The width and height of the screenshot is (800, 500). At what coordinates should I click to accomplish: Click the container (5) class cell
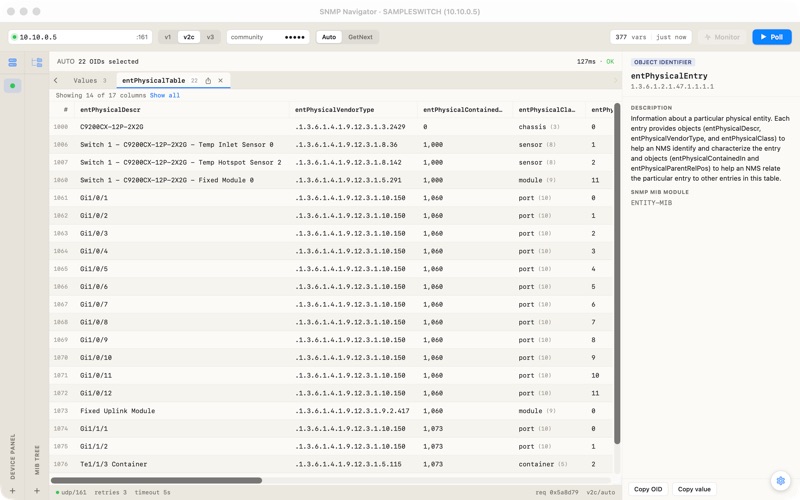[543, 464]
